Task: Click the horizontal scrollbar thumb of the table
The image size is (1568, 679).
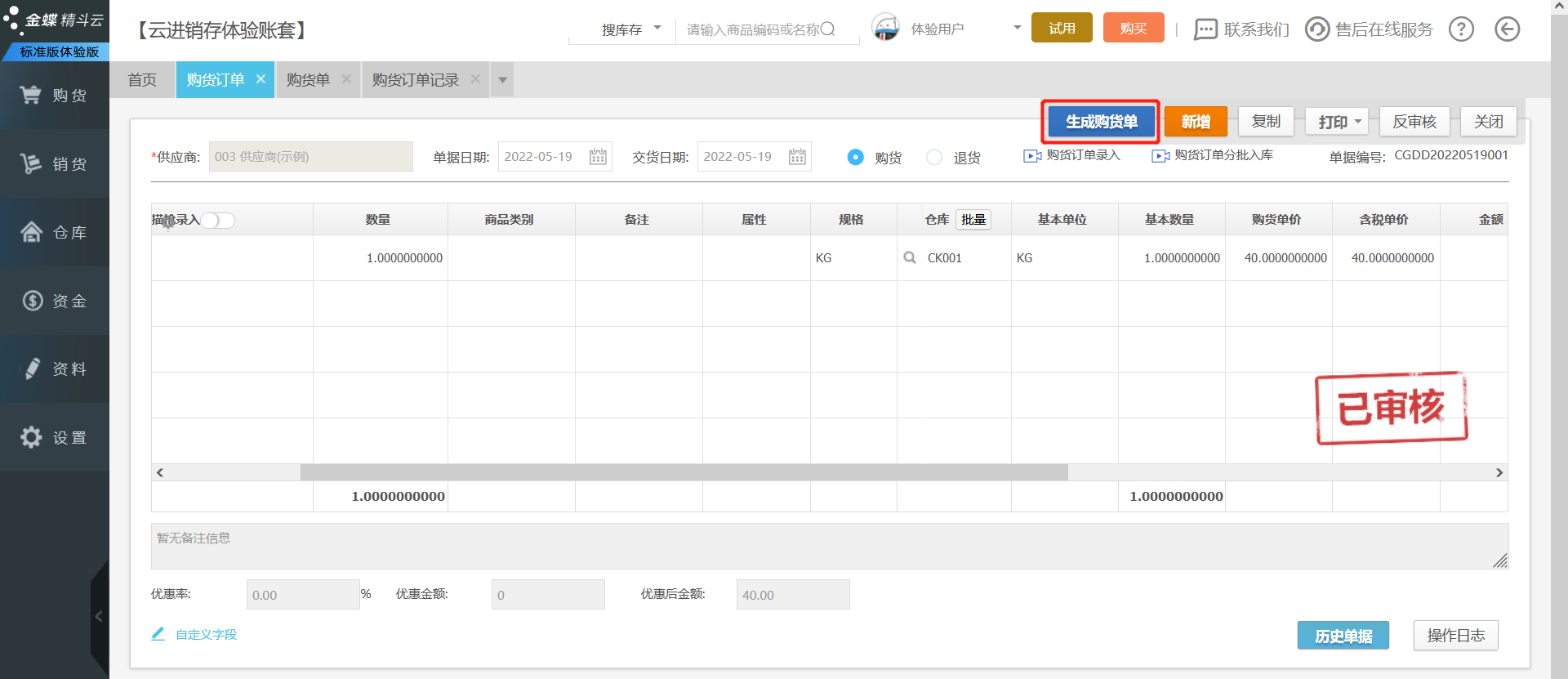Action: [x=684, y=472]
